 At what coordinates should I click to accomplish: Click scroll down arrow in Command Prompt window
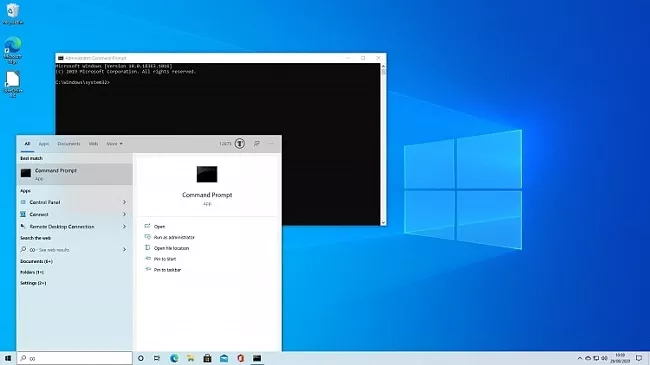coord(383,223)
